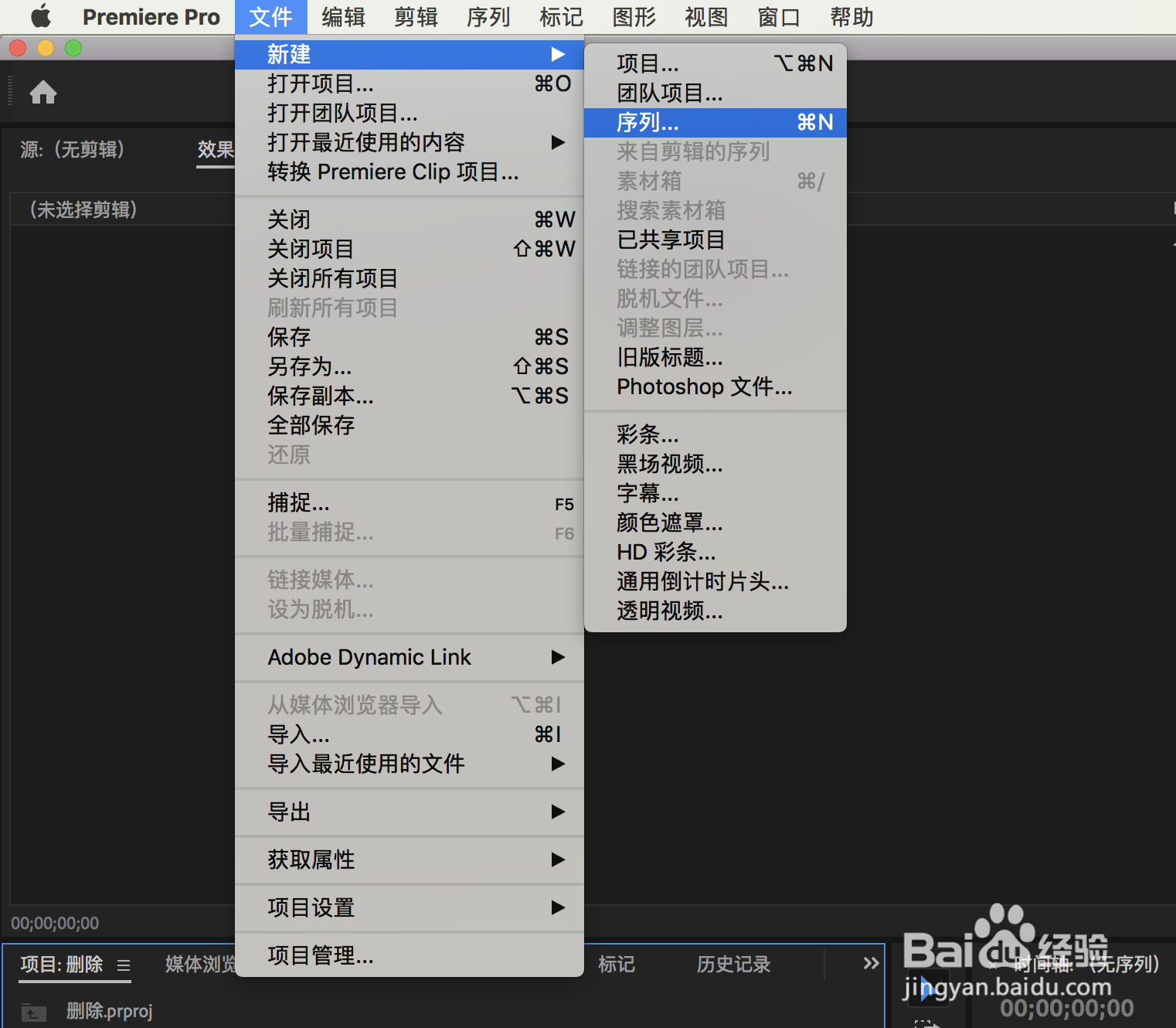Choose 导入... menu item

tap(410, 734)
